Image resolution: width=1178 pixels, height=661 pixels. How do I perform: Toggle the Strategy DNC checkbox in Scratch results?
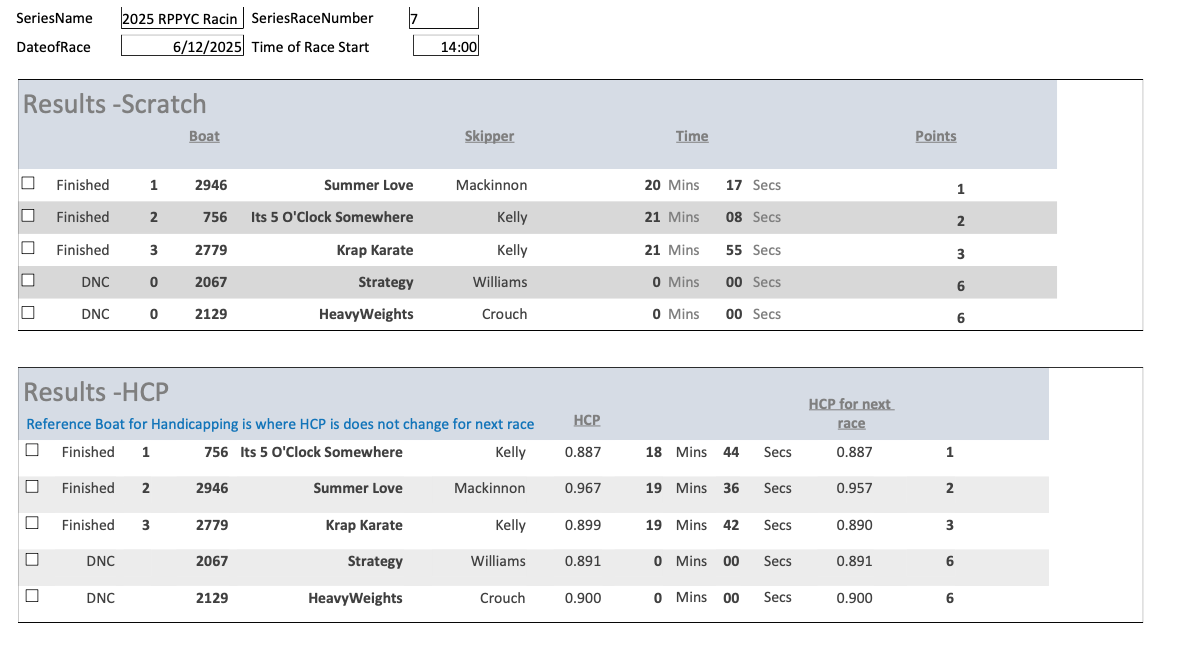[x=28, y=281]
